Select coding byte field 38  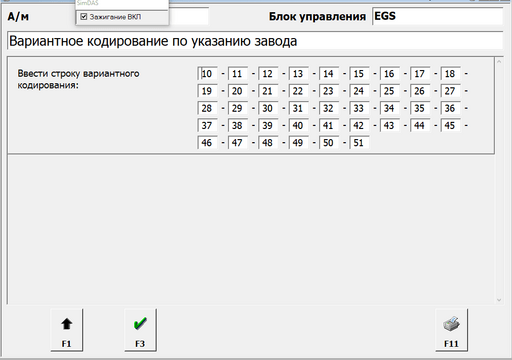coord(238,126)
